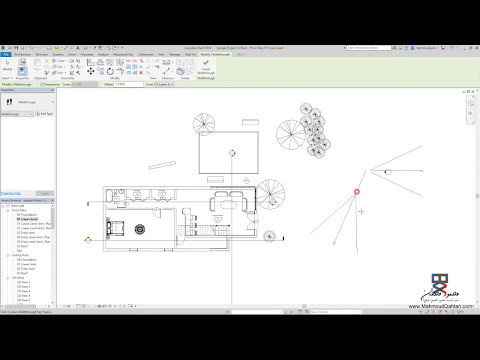
Task: Open the Walkthrough properties filter dropdown
Action: [17, 114]
